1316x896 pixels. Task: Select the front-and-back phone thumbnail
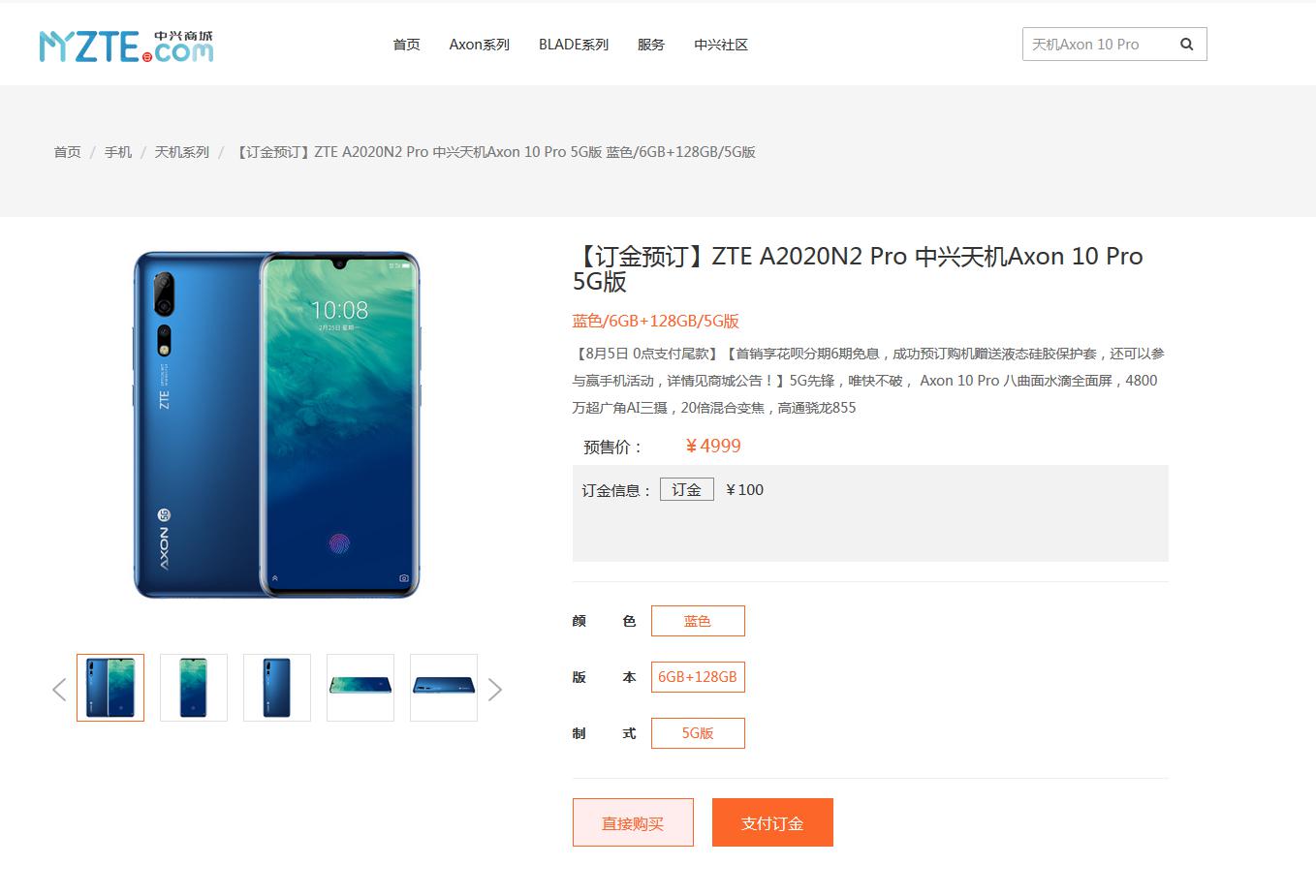(x=110, y=688)
